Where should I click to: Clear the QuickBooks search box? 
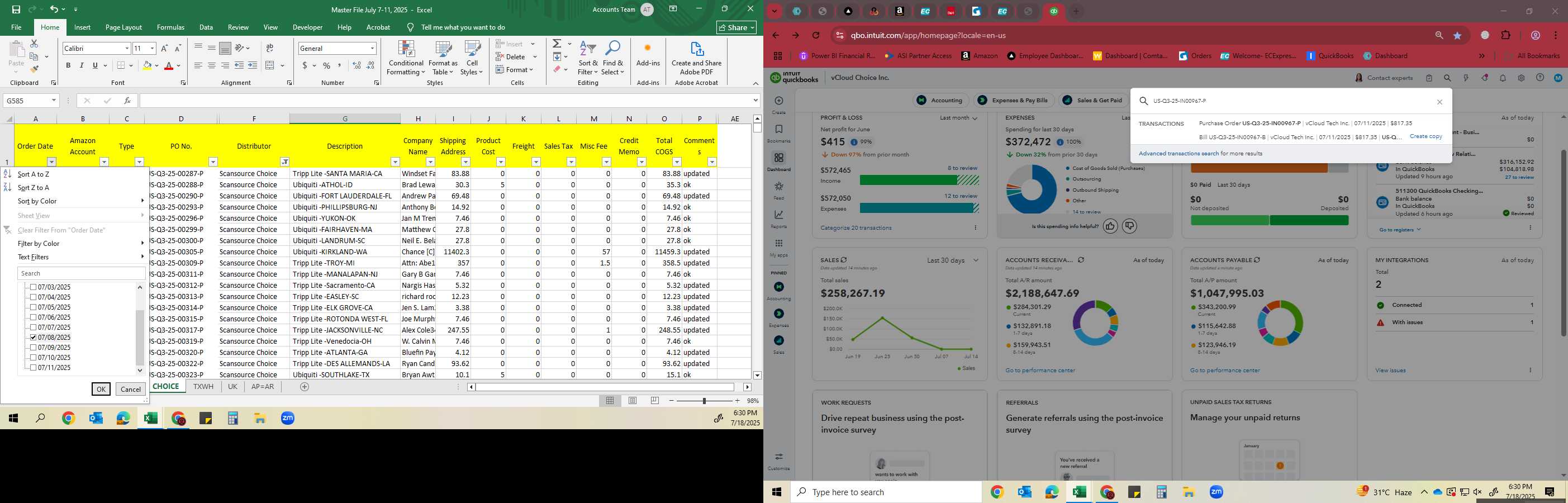(1439, 102)
